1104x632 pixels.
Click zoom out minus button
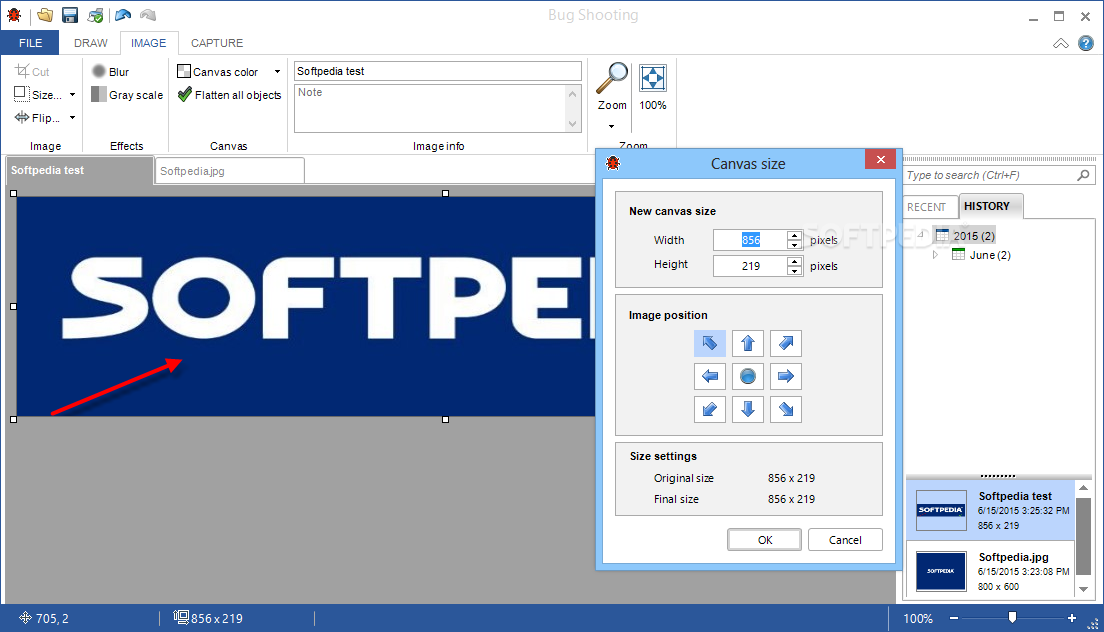click(954, 618)
